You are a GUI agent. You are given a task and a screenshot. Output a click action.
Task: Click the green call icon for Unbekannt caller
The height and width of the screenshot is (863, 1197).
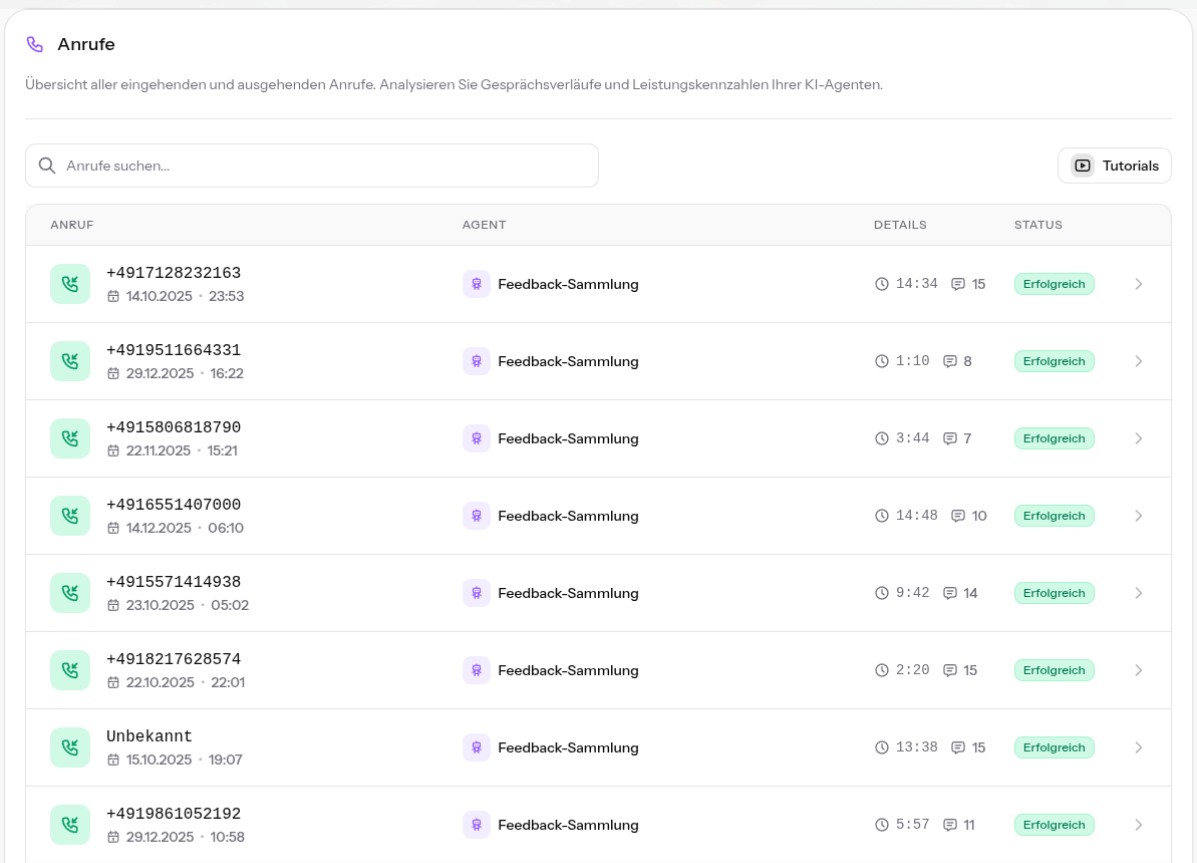coord(70,748)
